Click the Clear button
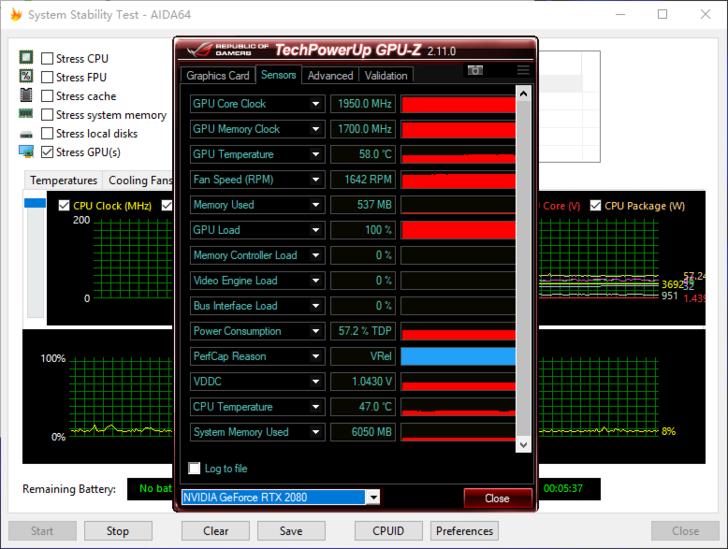728x549 pixels. (215, 531)
